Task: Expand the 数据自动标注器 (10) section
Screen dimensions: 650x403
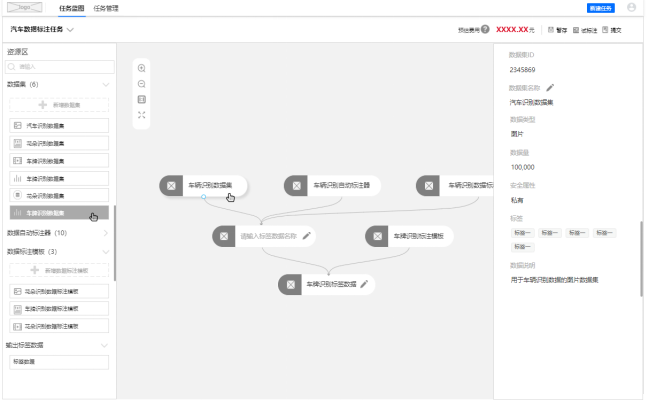Action: pyautogui.click(x=106, y=232)
